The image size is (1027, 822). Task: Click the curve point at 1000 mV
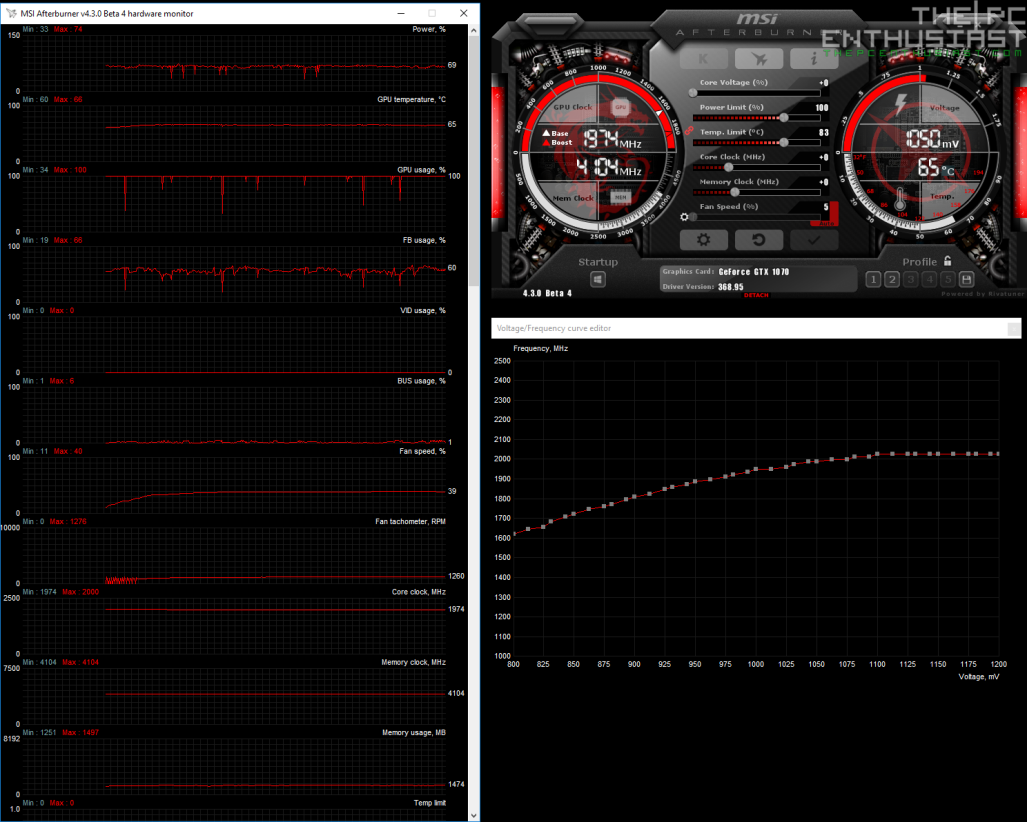(x=756, y=469)
